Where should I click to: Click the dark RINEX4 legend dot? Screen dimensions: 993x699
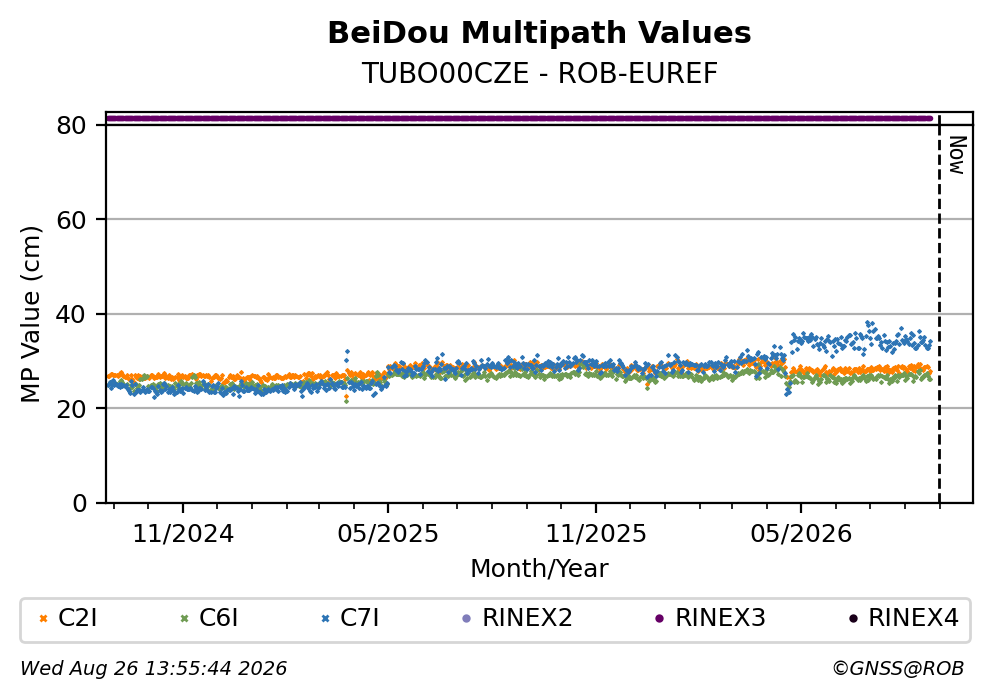pyautogui.click(x=852, y=619)
